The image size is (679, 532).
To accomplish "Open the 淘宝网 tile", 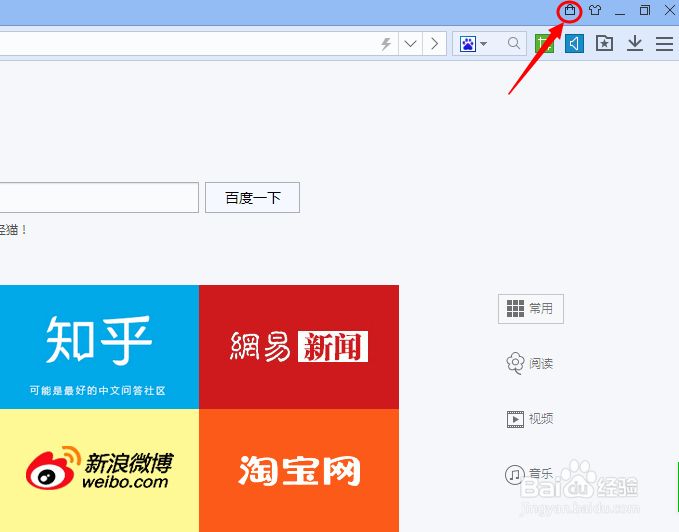I will [x=299, y=471].
